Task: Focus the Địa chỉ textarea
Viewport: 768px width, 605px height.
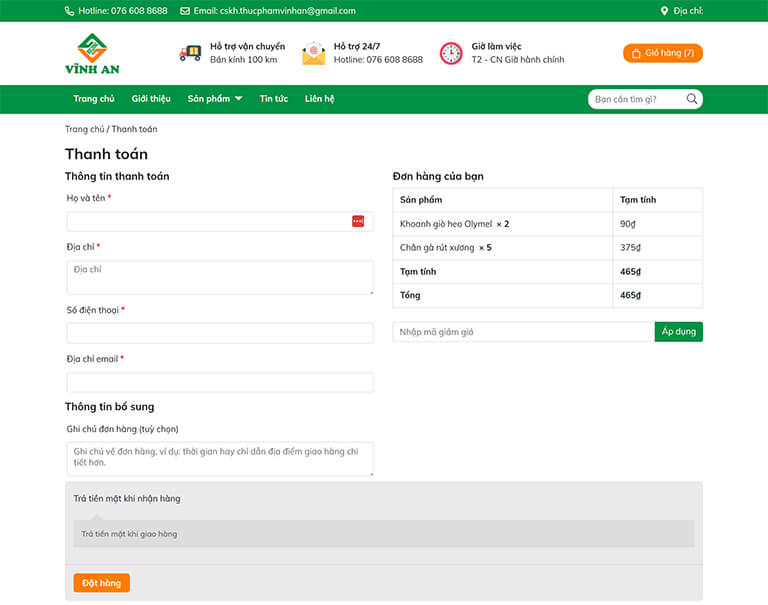Action: click(220, 277)
